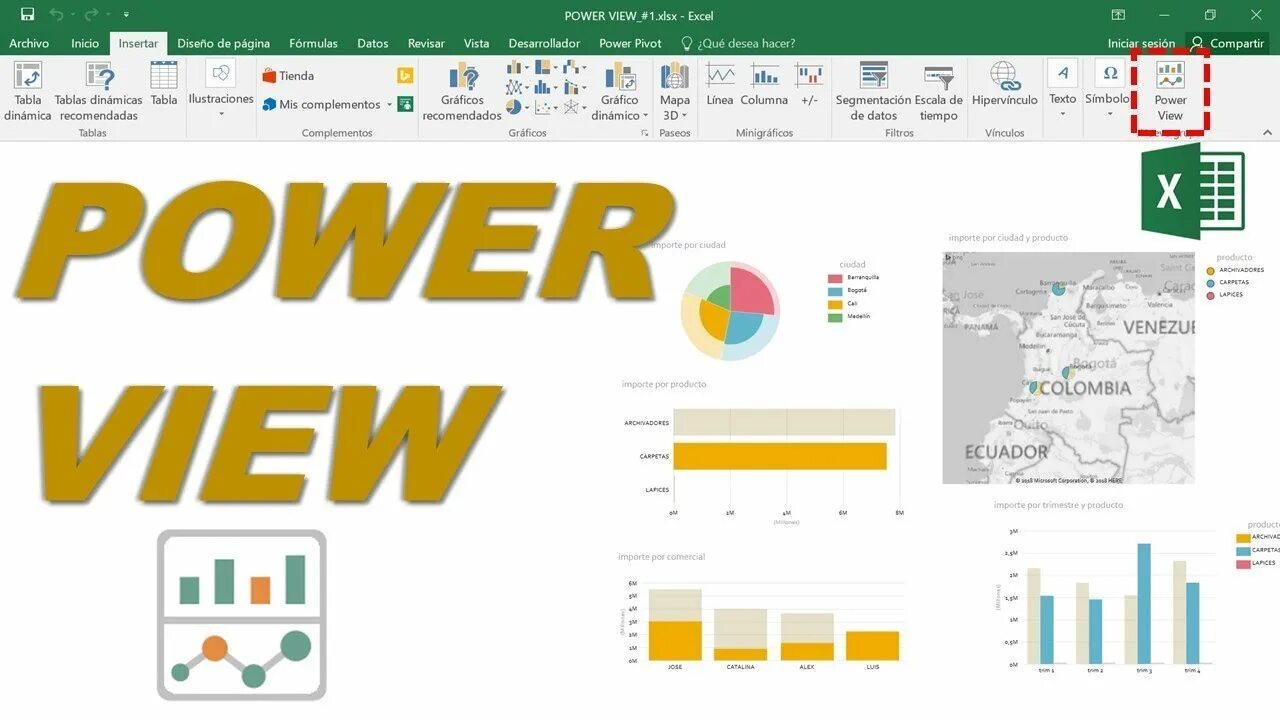Go to the Datos tab

373,43
